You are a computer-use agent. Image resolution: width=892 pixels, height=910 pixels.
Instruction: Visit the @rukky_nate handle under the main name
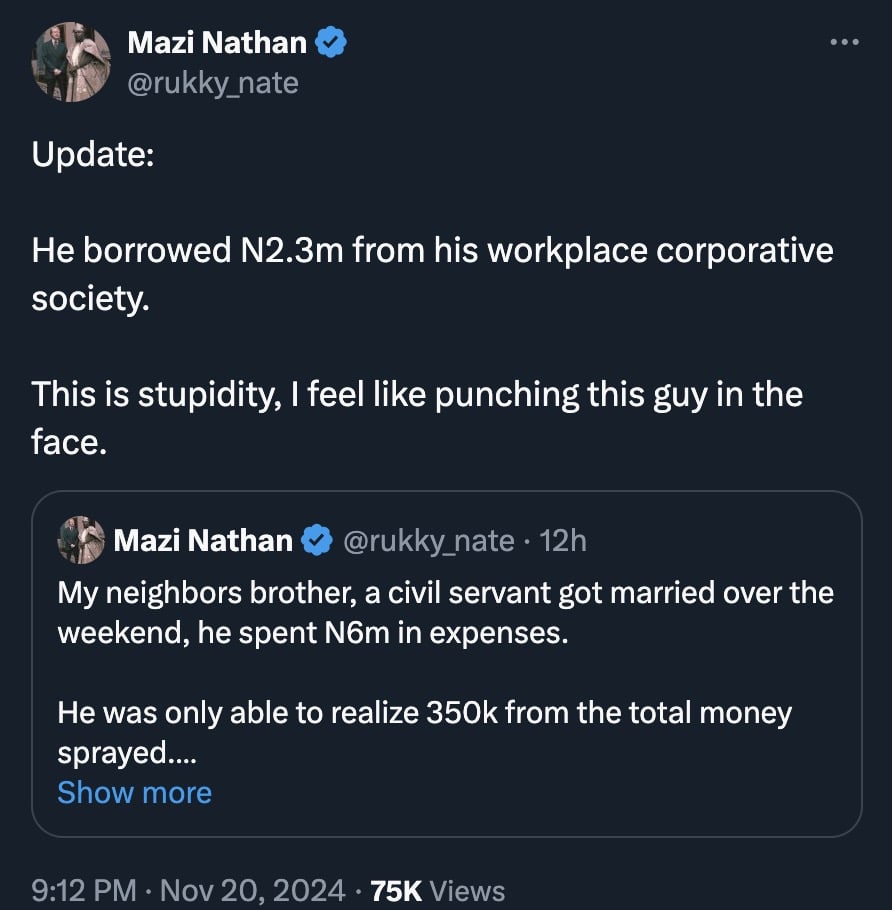tap(213, 82)
